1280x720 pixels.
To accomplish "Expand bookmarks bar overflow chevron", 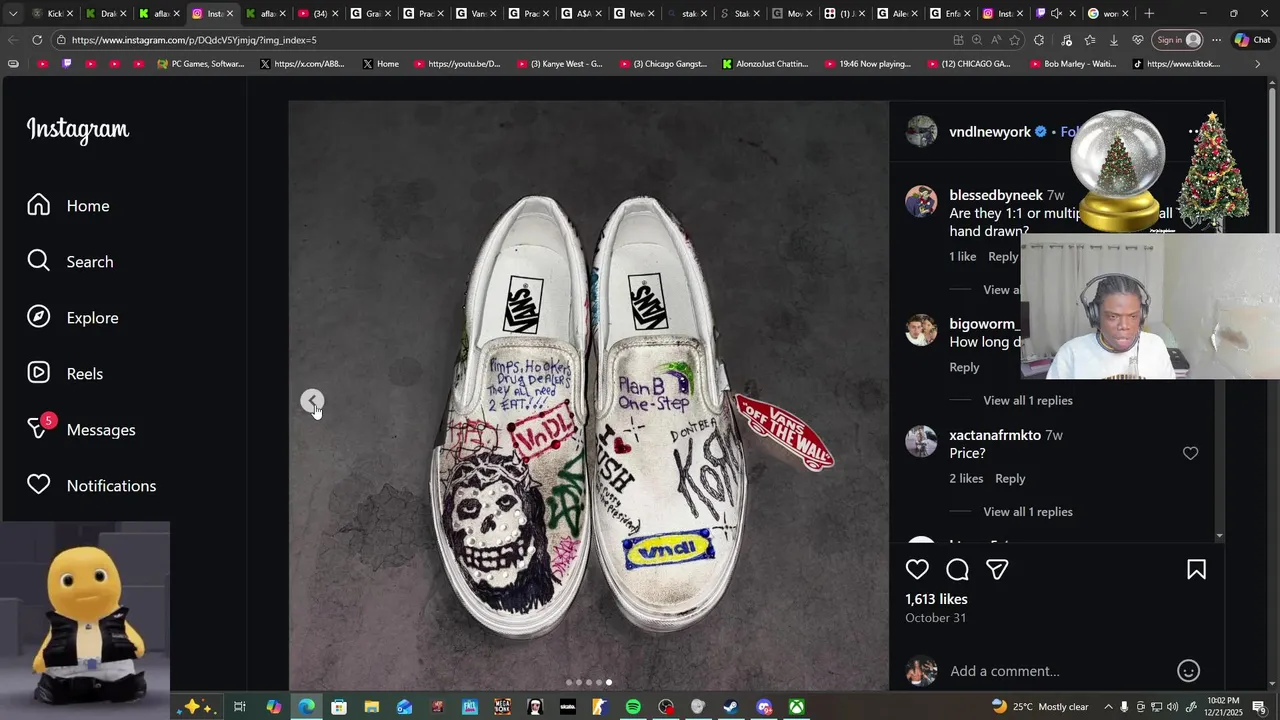I will [x=1258, y=64].
